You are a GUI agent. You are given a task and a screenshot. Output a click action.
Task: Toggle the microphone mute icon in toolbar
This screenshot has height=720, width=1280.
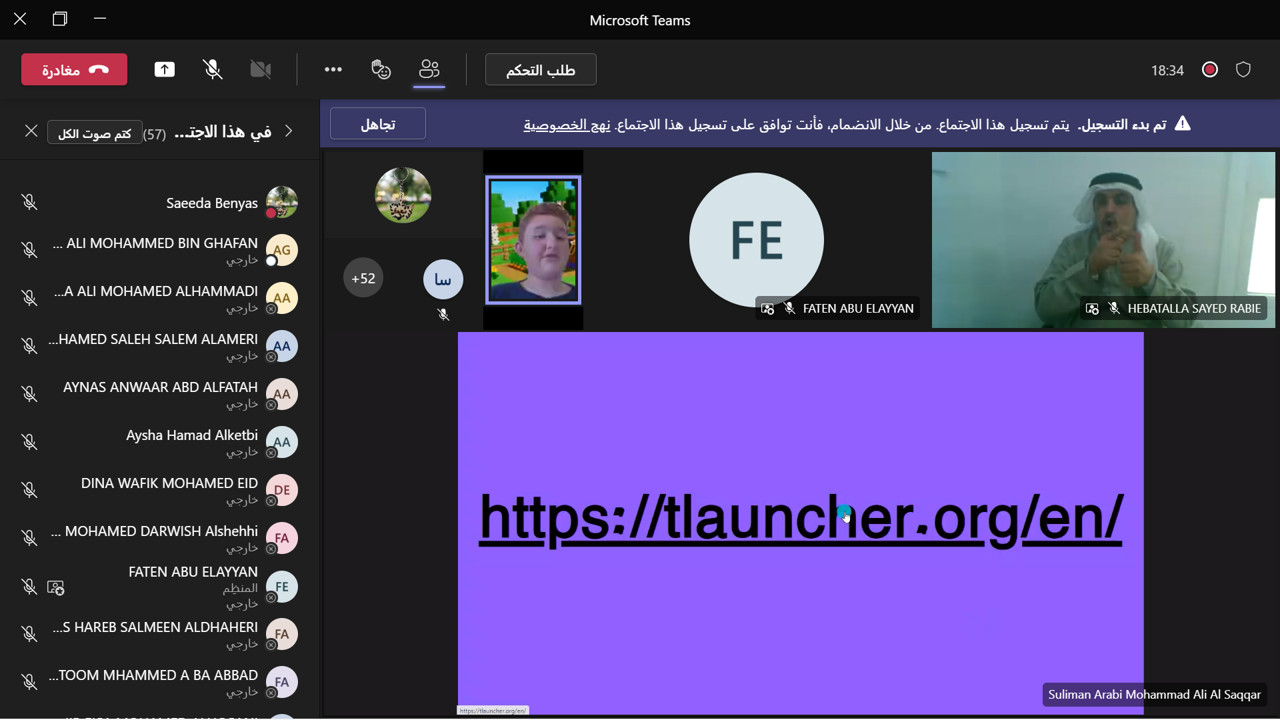212,70
